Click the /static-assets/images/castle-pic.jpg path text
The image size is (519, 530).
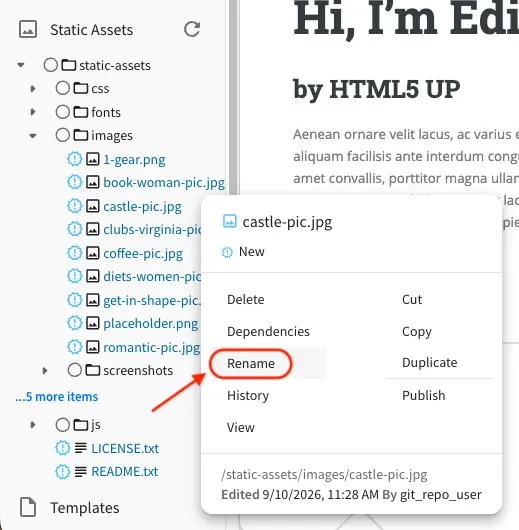click(324, 475)
